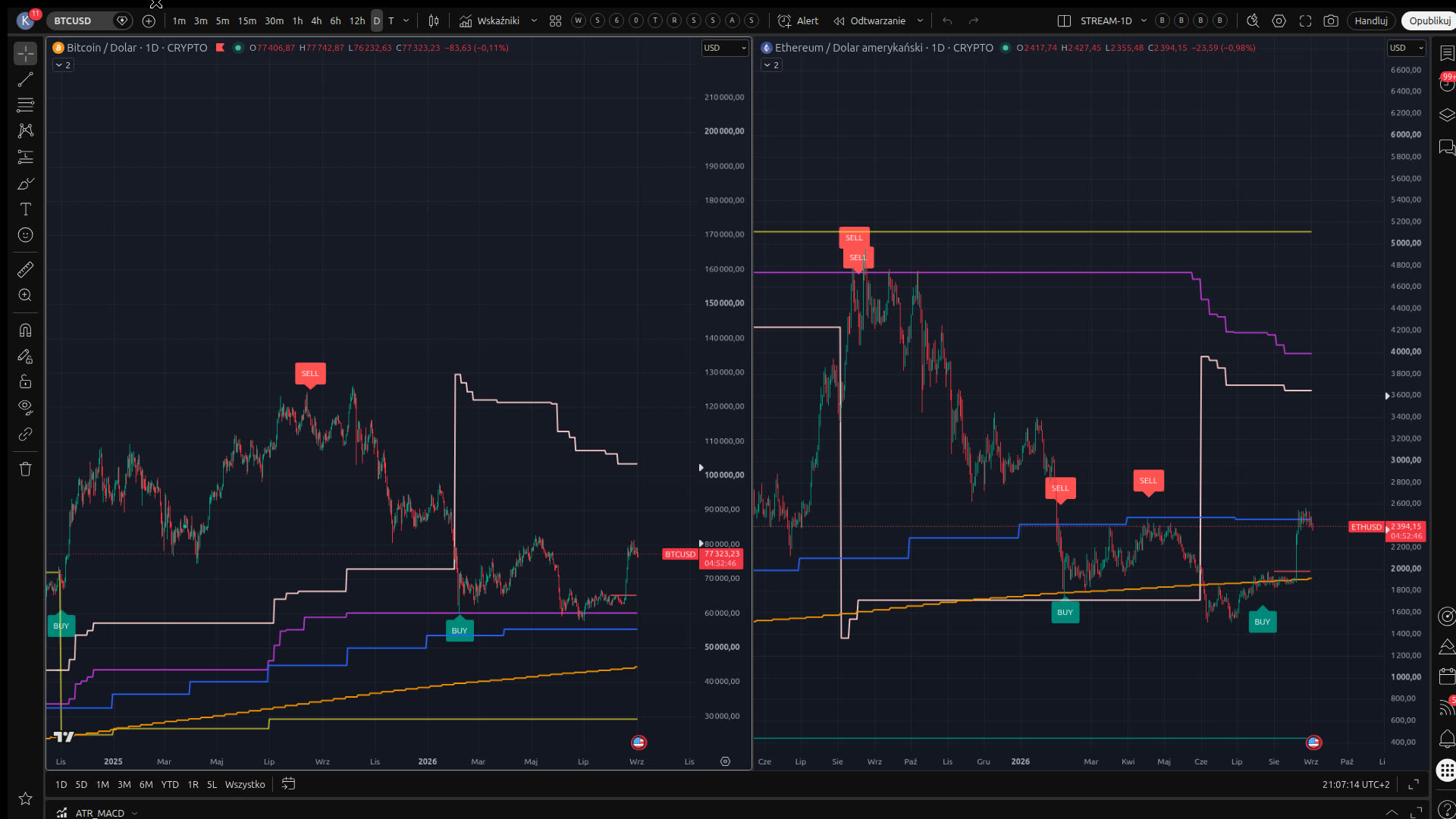Toggle the link drawings sync icon
Image resolution: width=1456 pixels, height=819 pixels.
[25, 434]
